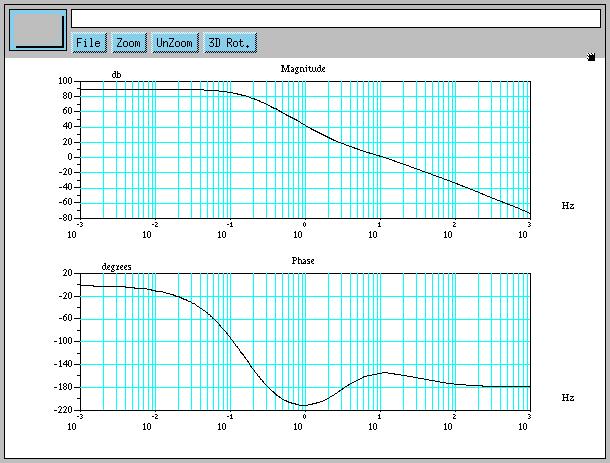This screenshot has width=610, height=463.
Task: Click the -220 tick on Phase axis
Action: [x=62, y=410]
